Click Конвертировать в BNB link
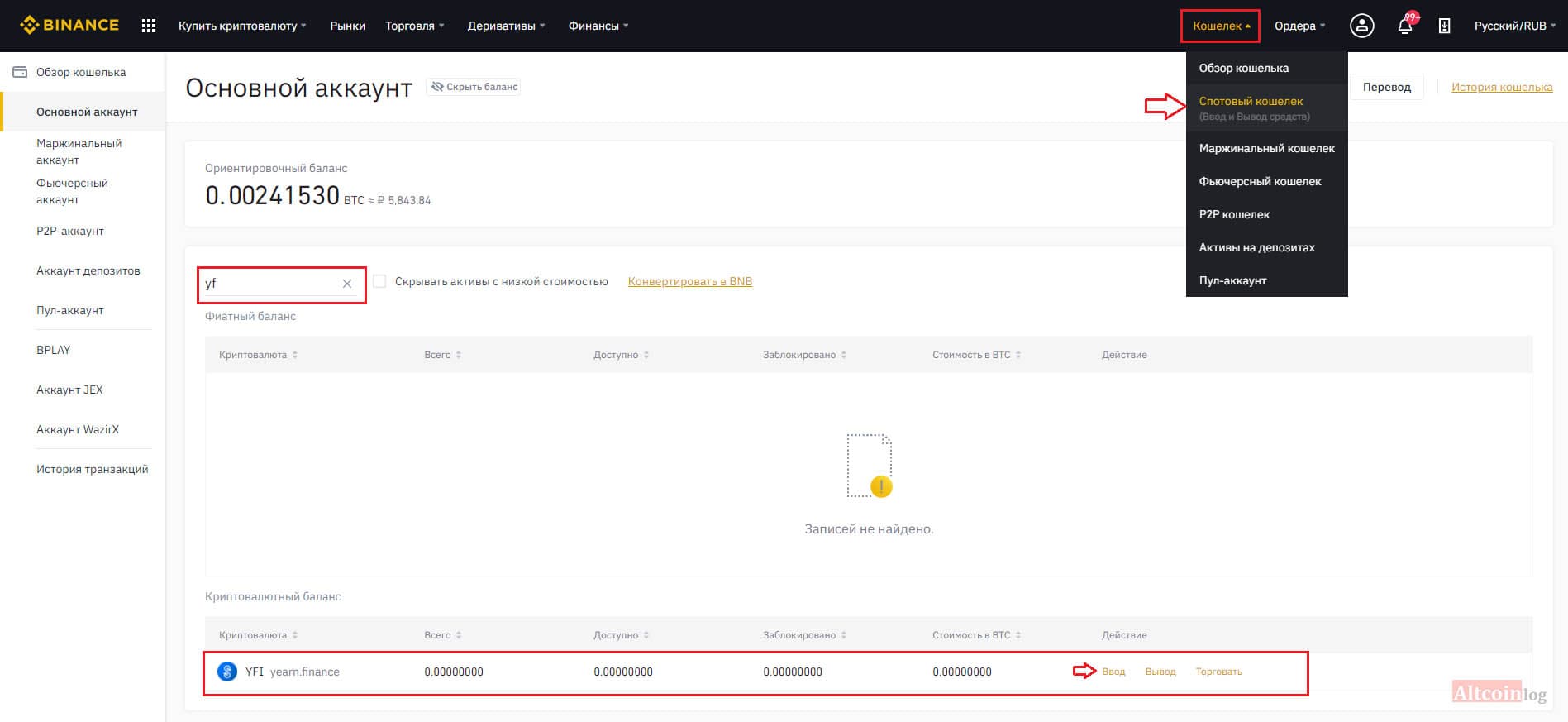Image resolution: width=1568 pixels, height=722 pixels. (x=690, y=281)
